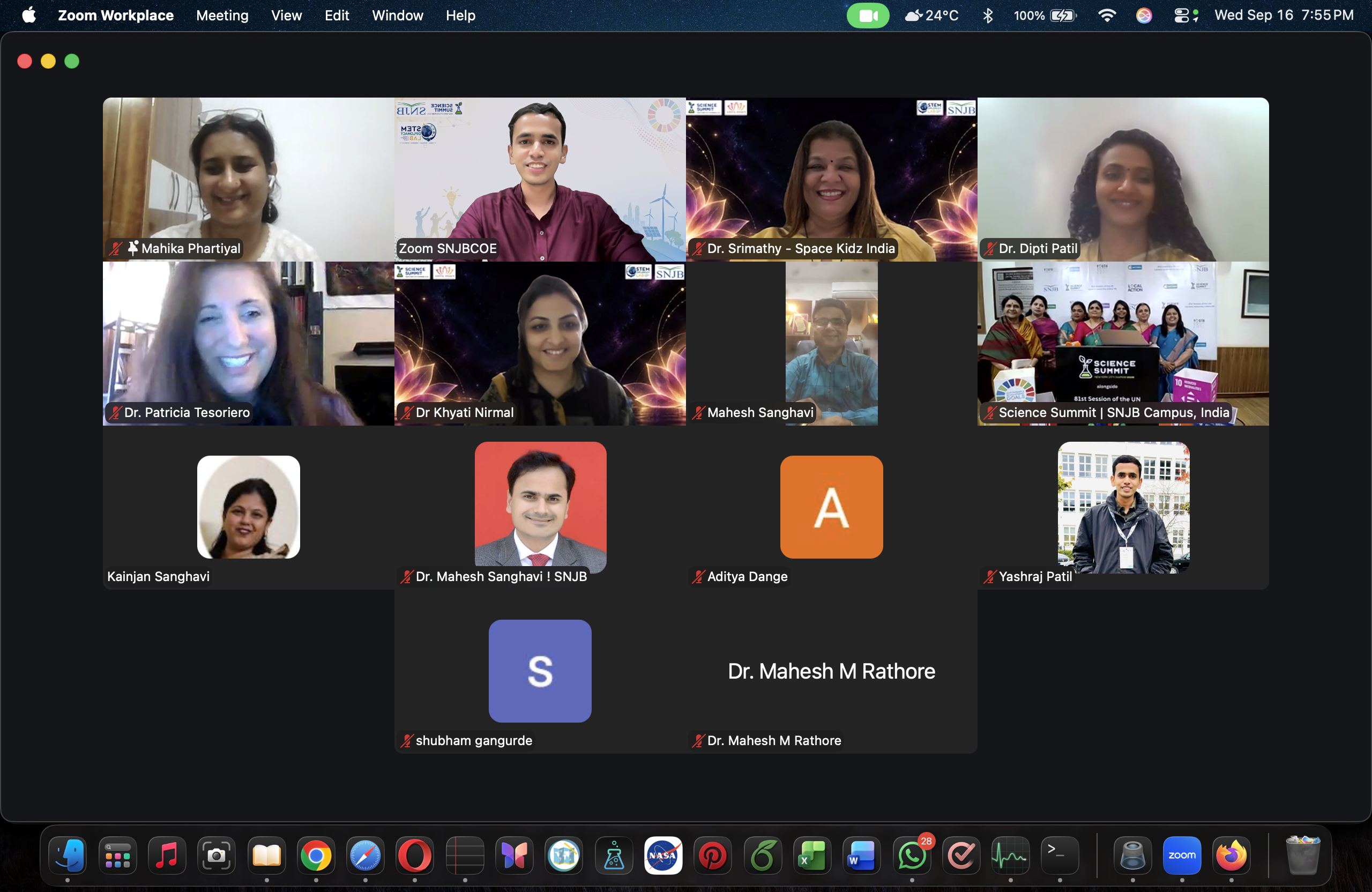Open the Help menu
The height and width of the screenshot is (892, 1372).
(460, 16)
